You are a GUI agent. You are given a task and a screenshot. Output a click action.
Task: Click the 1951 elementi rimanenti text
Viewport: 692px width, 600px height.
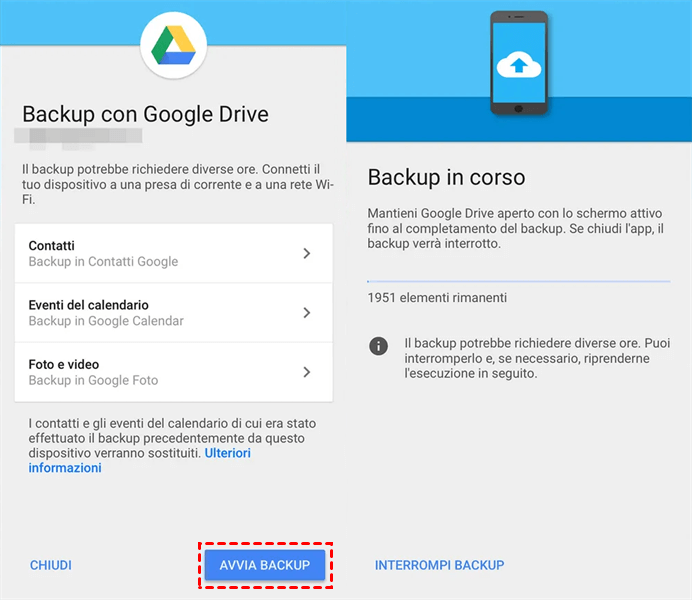tap(437, 298)
